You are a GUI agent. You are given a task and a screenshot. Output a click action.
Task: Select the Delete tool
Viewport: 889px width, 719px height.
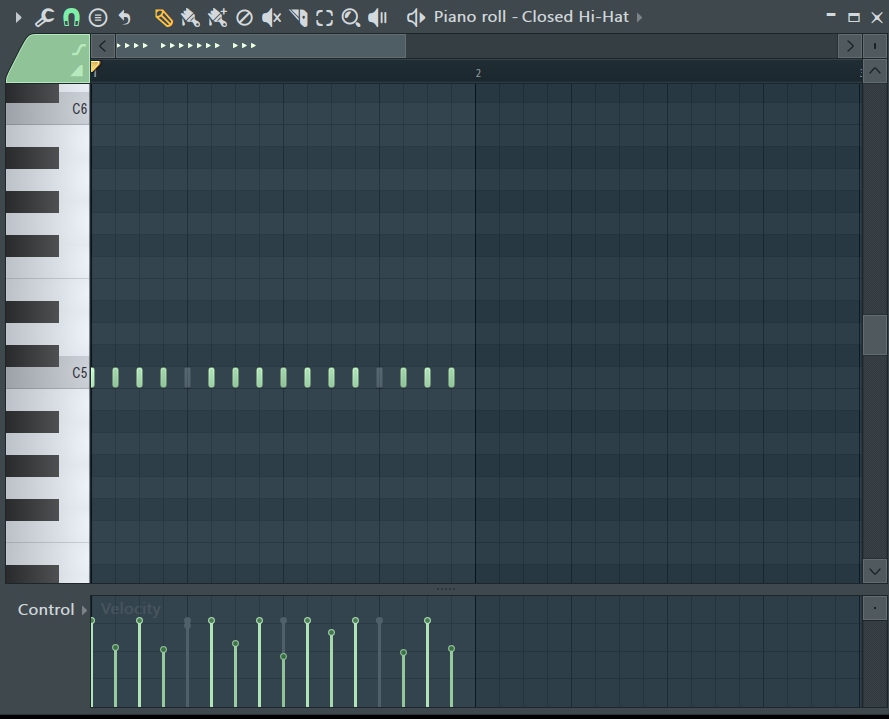(x=244, y=17)
